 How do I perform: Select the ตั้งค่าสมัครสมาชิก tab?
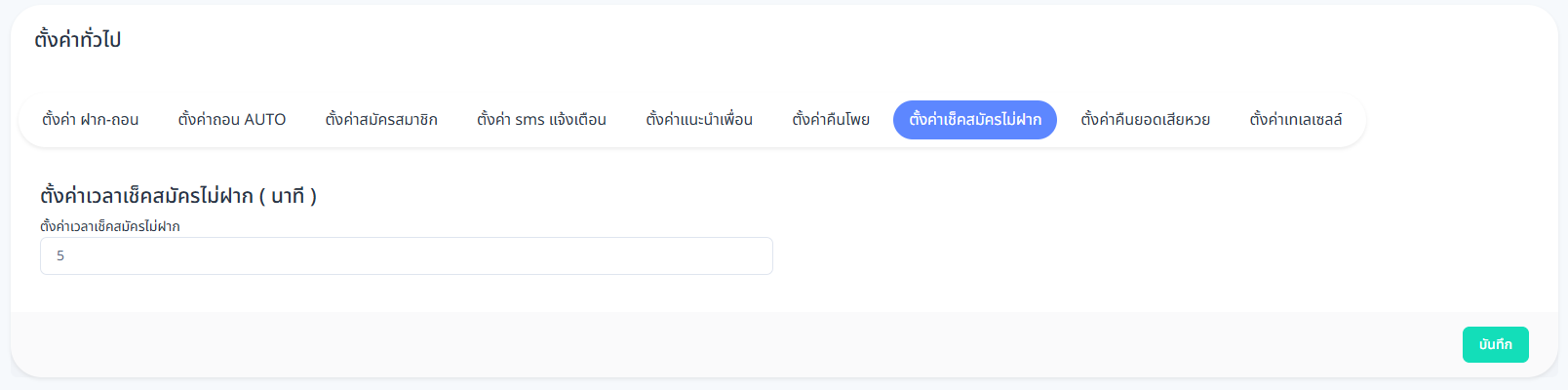coord(381,120)
